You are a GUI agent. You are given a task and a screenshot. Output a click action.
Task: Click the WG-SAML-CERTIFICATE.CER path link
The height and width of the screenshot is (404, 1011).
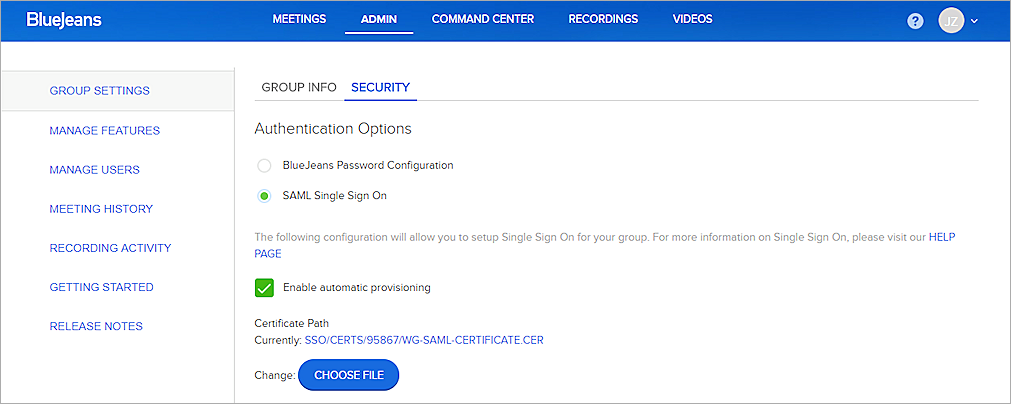pos(424,340)
